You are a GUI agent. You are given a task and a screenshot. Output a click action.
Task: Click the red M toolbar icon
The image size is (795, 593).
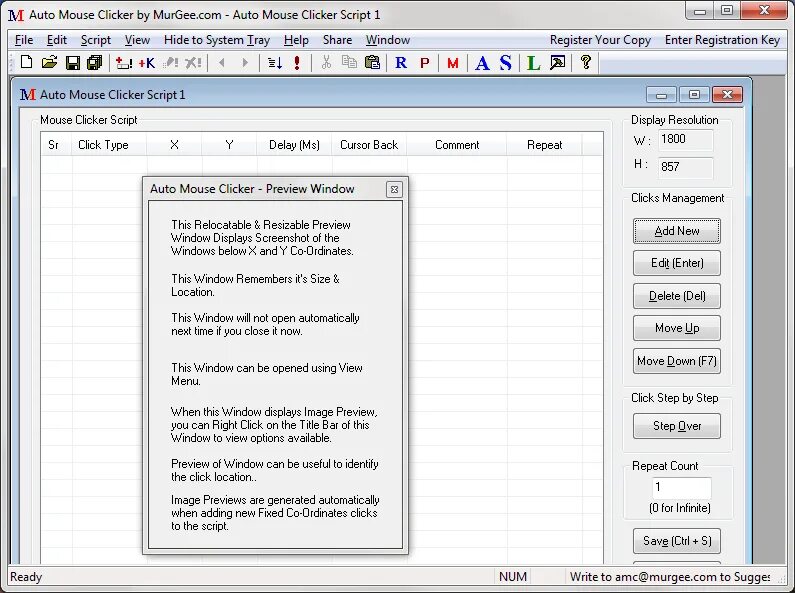453,63
